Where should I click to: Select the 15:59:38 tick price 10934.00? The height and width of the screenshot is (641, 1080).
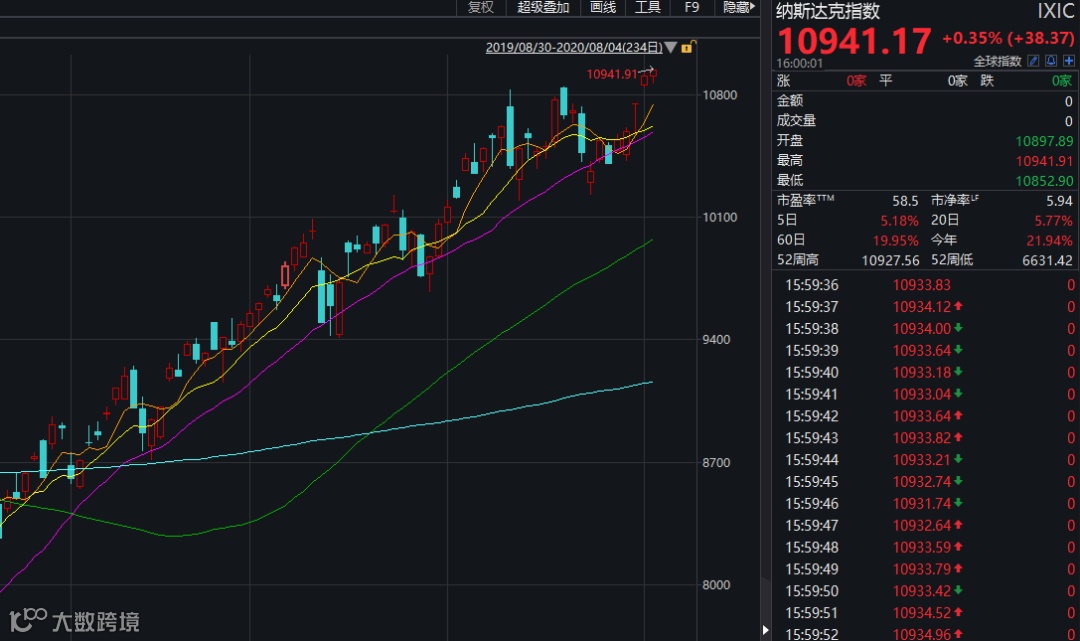(x=922, y=328)
